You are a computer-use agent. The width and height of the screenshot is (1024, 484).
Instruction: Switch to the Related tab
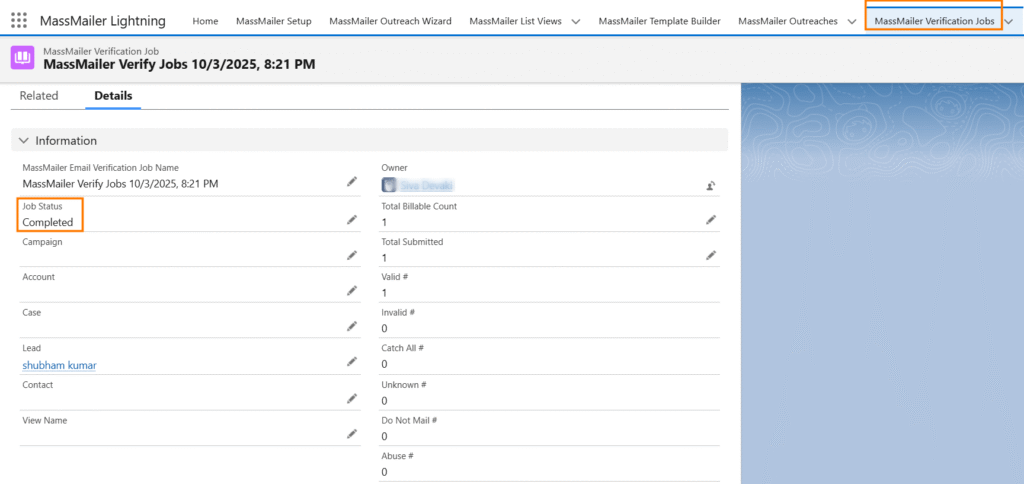(39, 96)
